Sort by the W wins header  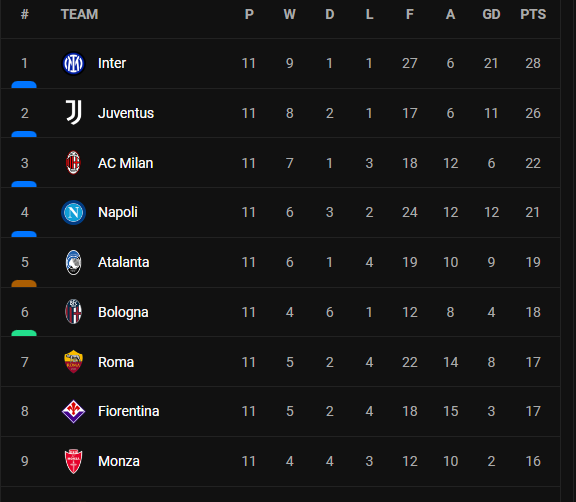pyautogui.click(x=289, y=14)
